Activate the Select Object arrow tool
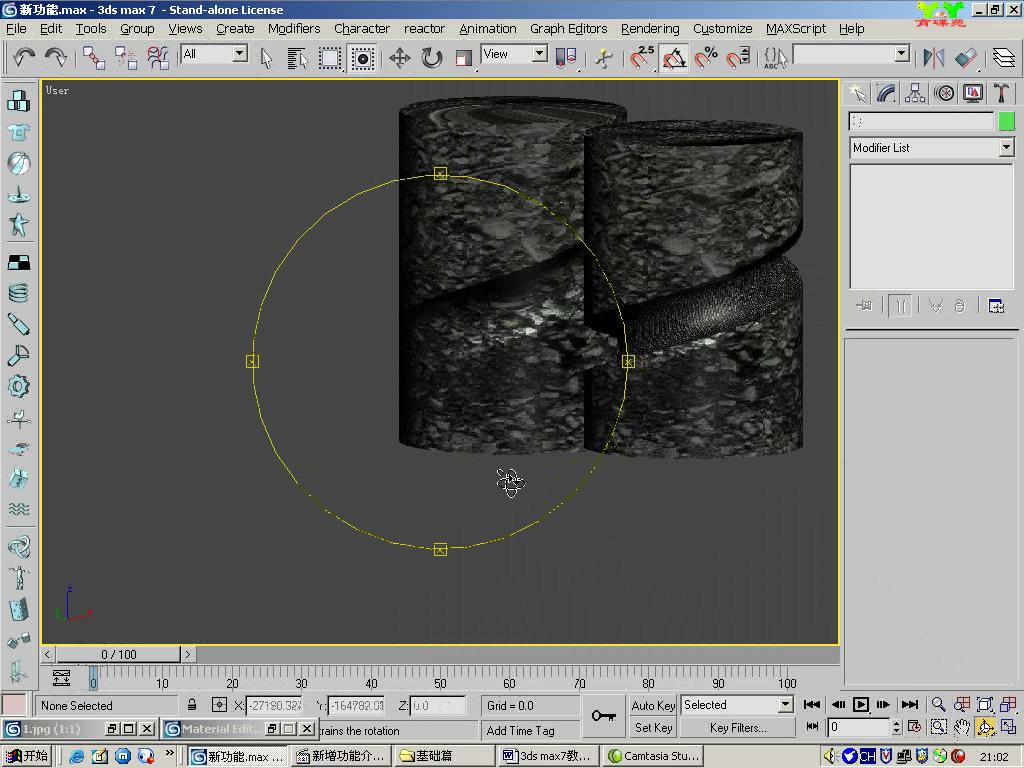This screenshot has width=1024, height=768. click(266, 58)
